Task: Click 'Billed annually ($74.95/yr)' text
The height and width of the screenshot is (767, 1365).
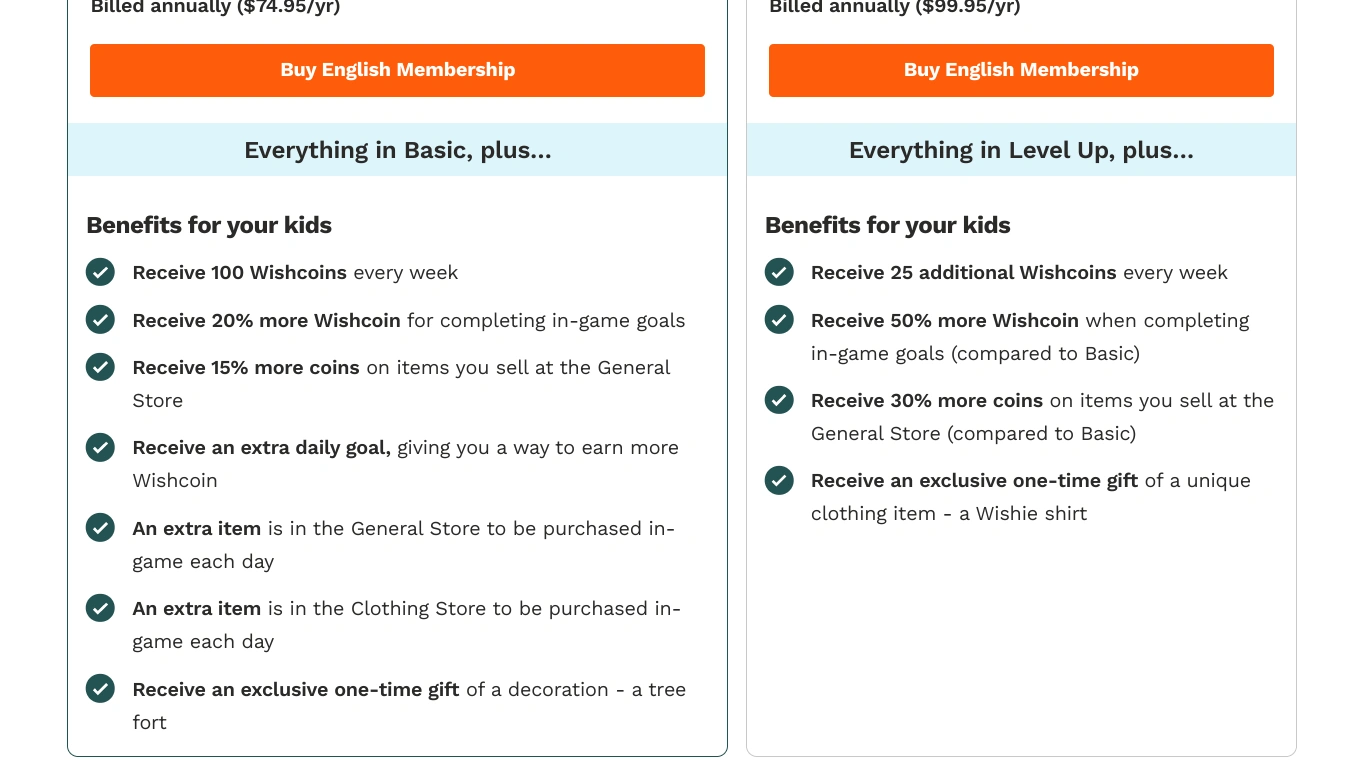Action: [215, 8]
